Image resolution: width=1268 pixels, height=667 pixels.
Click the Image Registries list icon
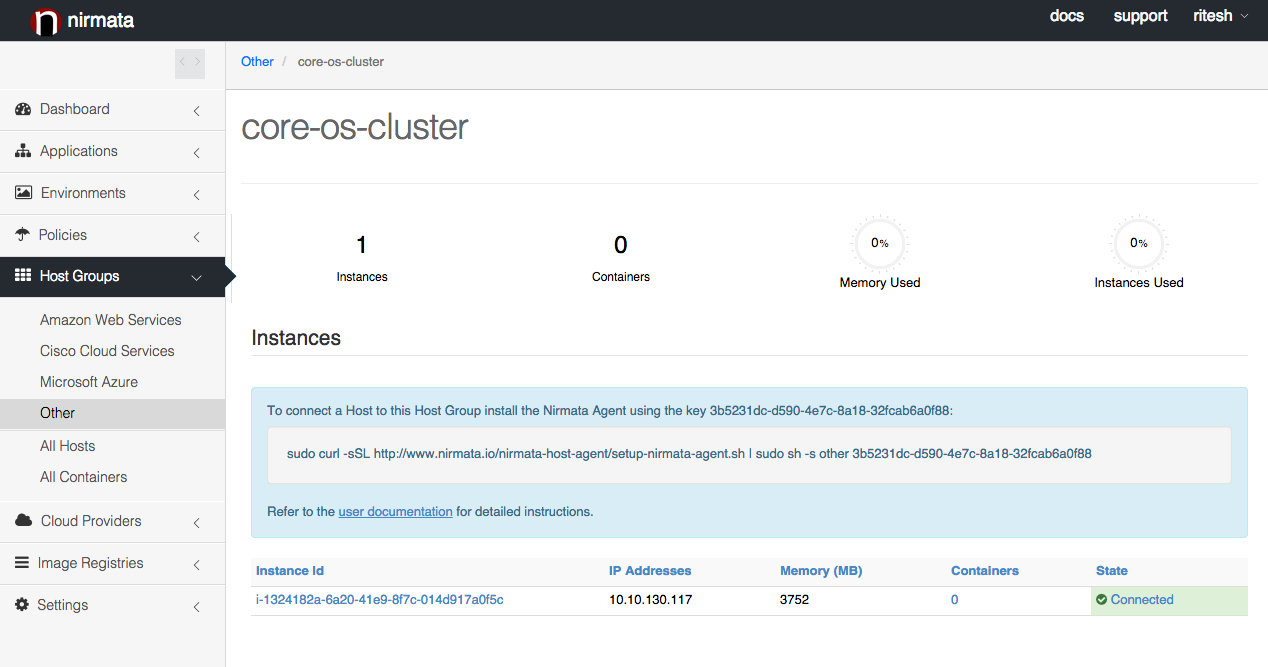click(x=22, y=563)
